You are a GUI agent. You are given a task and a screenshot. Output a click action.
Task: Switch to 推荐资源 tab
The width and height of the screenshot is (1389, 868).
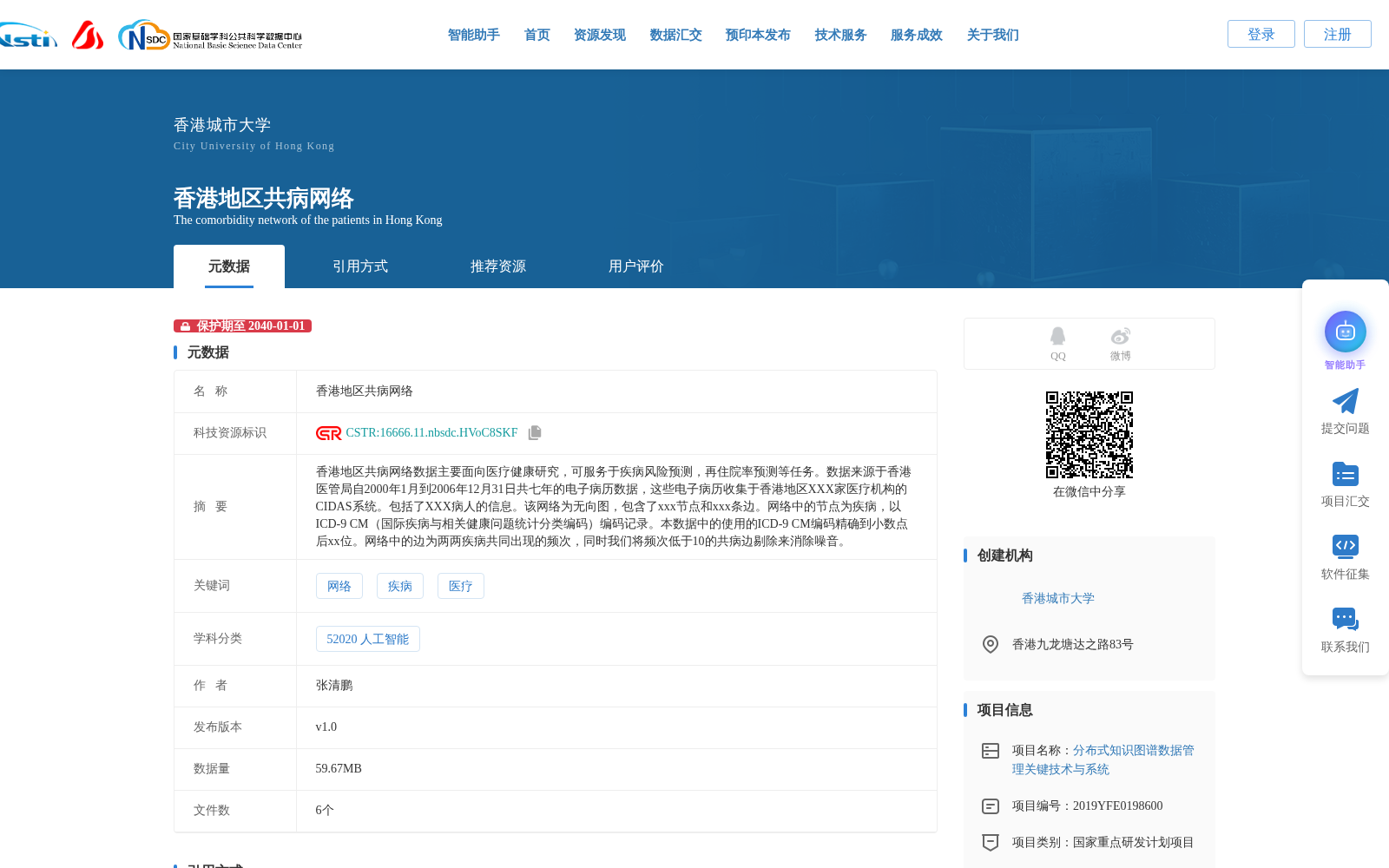(498, 266)
